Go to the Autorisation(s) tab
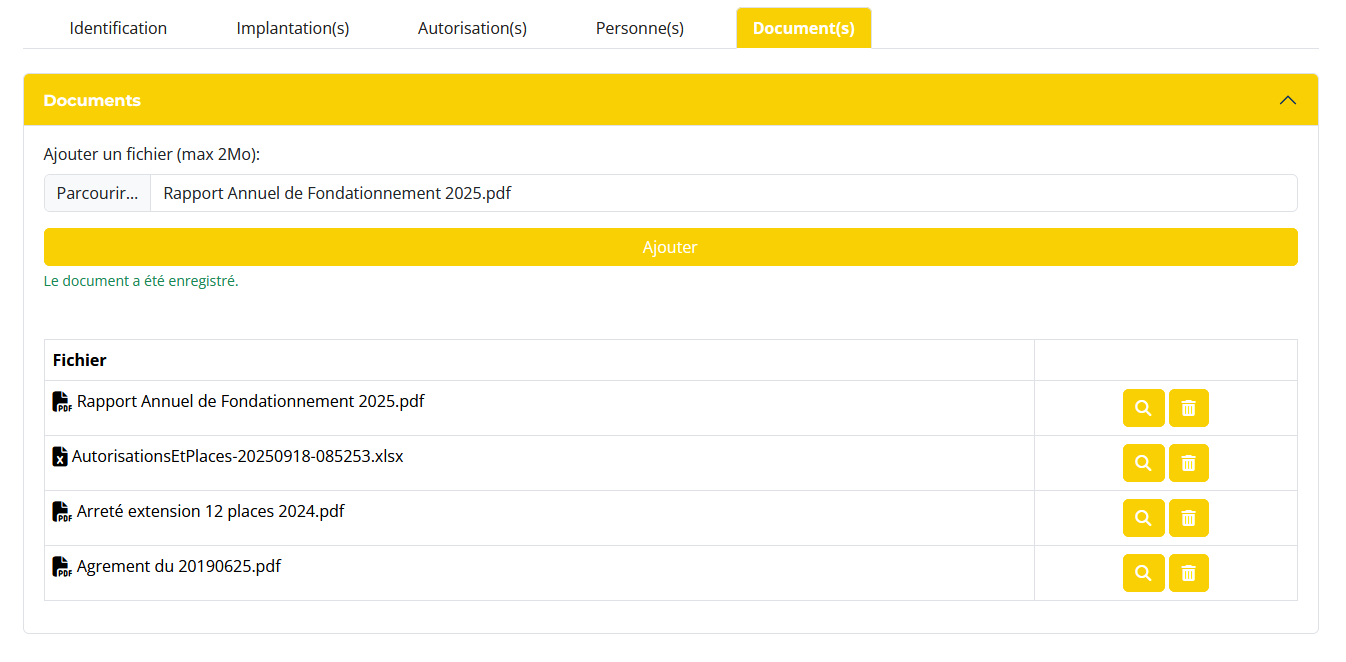 click(472, 28)
